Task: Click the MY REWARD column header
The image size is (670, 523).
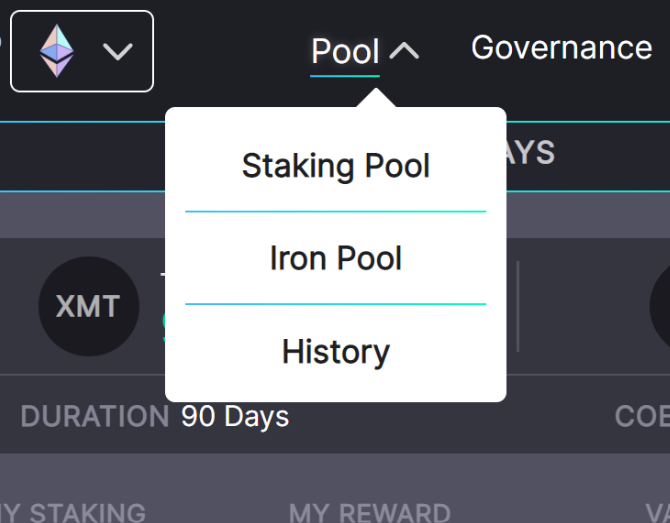Action: (370, 512)
